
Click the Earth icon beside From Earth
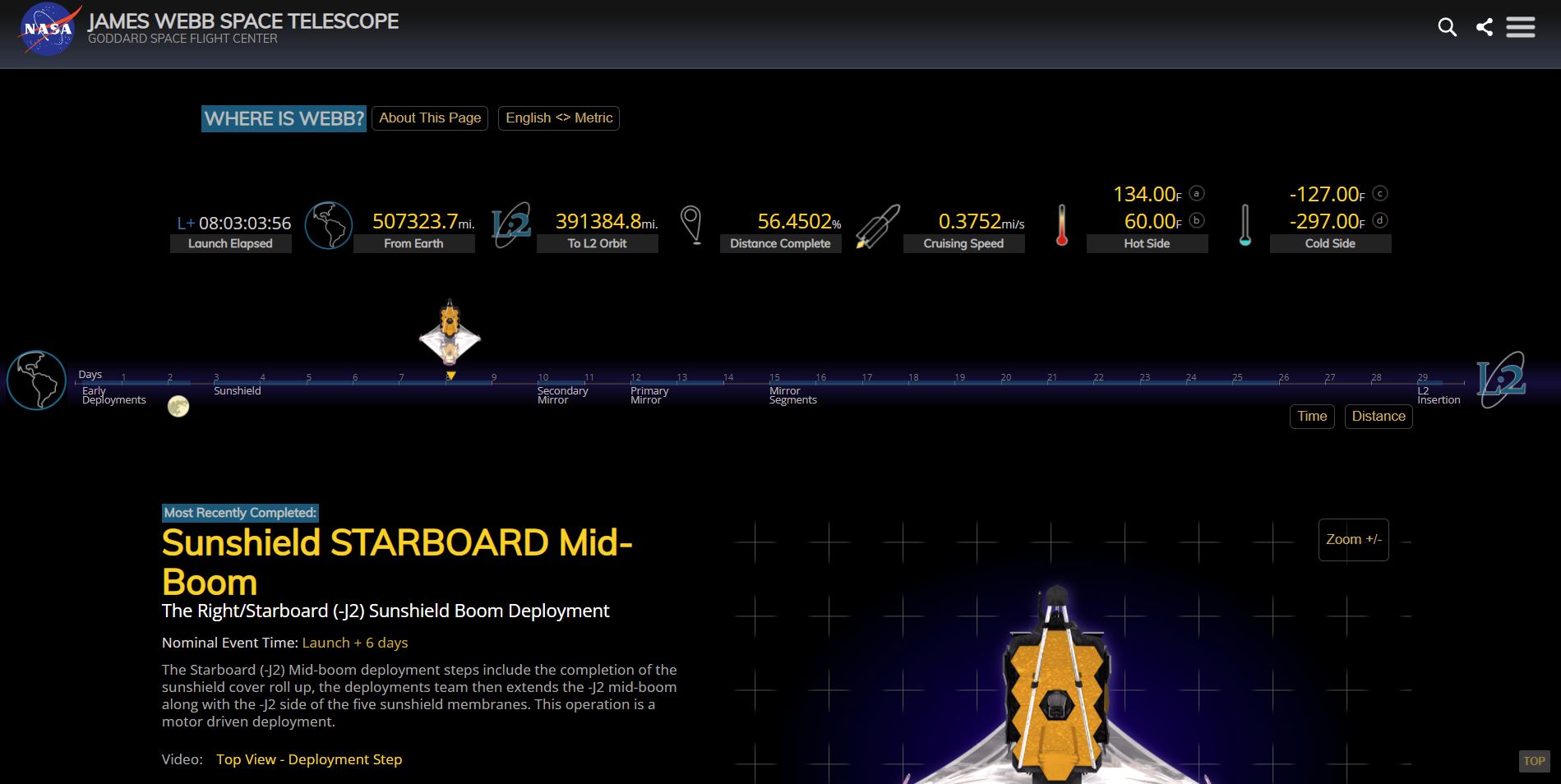pyautogui.click(x=329, y=224)
